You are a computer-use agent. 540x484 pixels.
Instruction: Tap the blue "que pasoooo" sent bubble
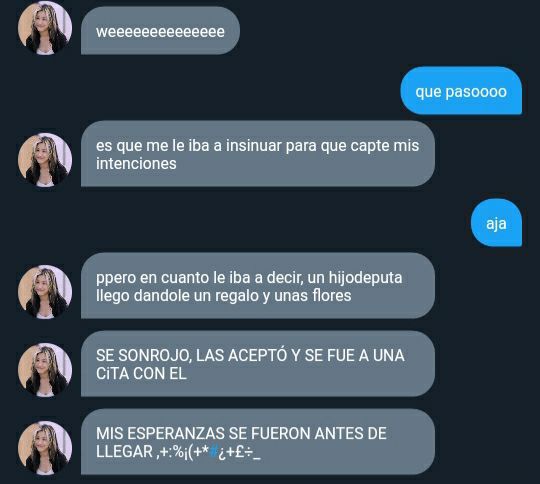coord(461,91)
